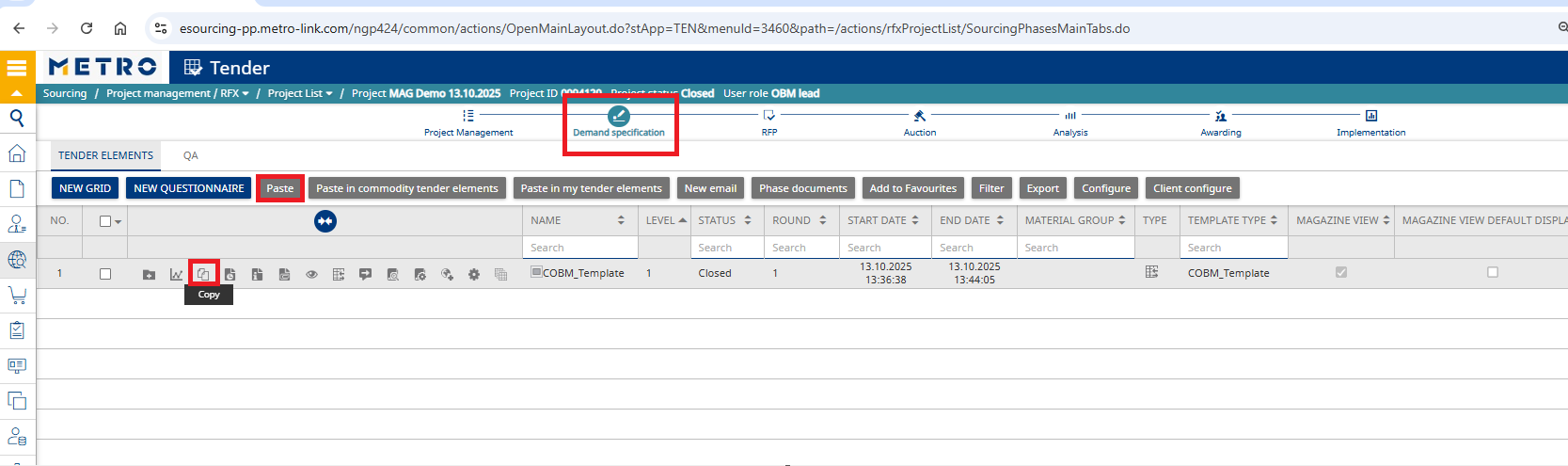This screenshot has height=466, width=1568.
Task: Open the sidebar clipboard checklist icon
Action: click(x=17, y=330)
